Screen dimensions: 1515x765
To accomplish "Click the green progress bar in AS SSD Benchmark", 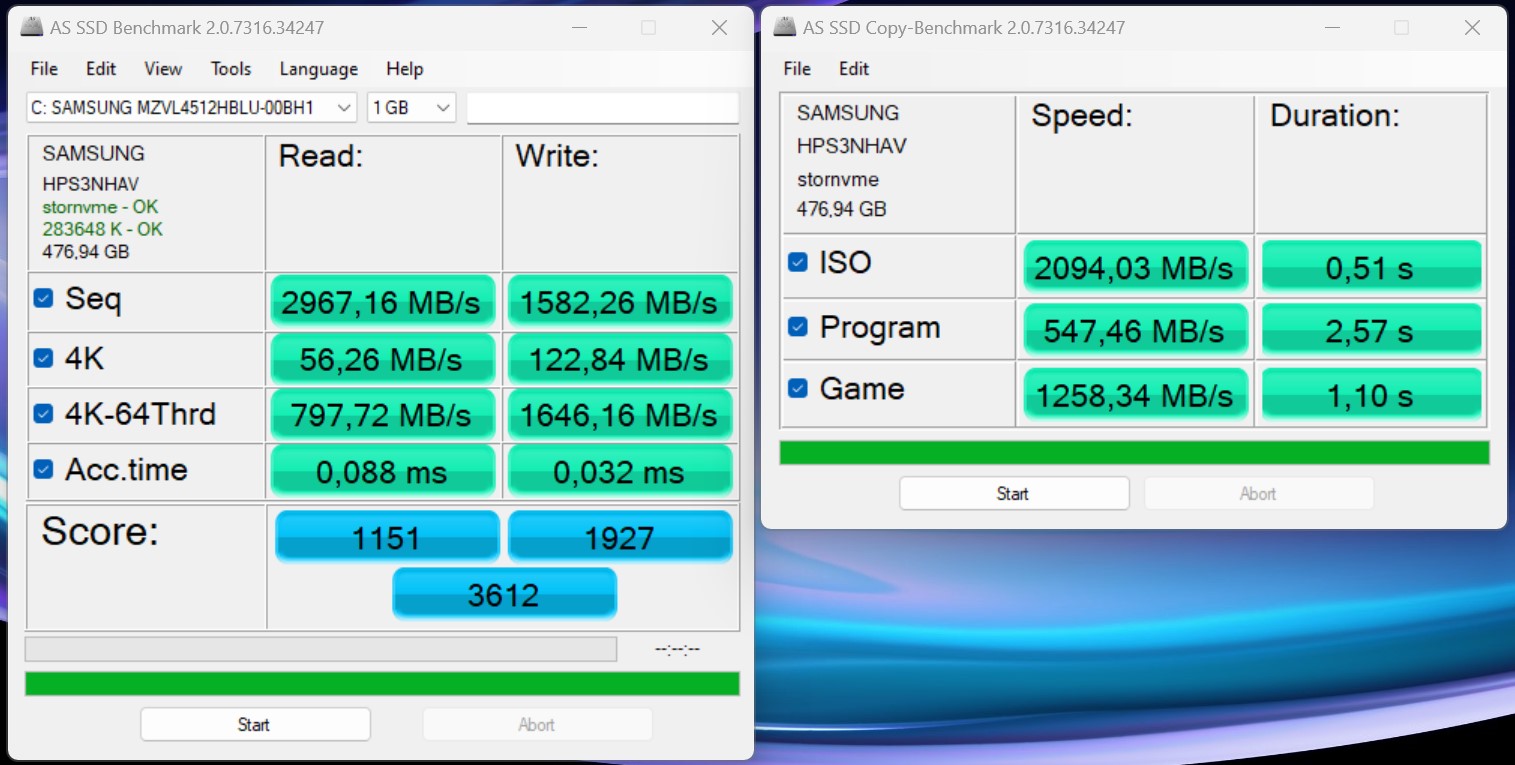I will pyautogui.click(x=382, y=683).
